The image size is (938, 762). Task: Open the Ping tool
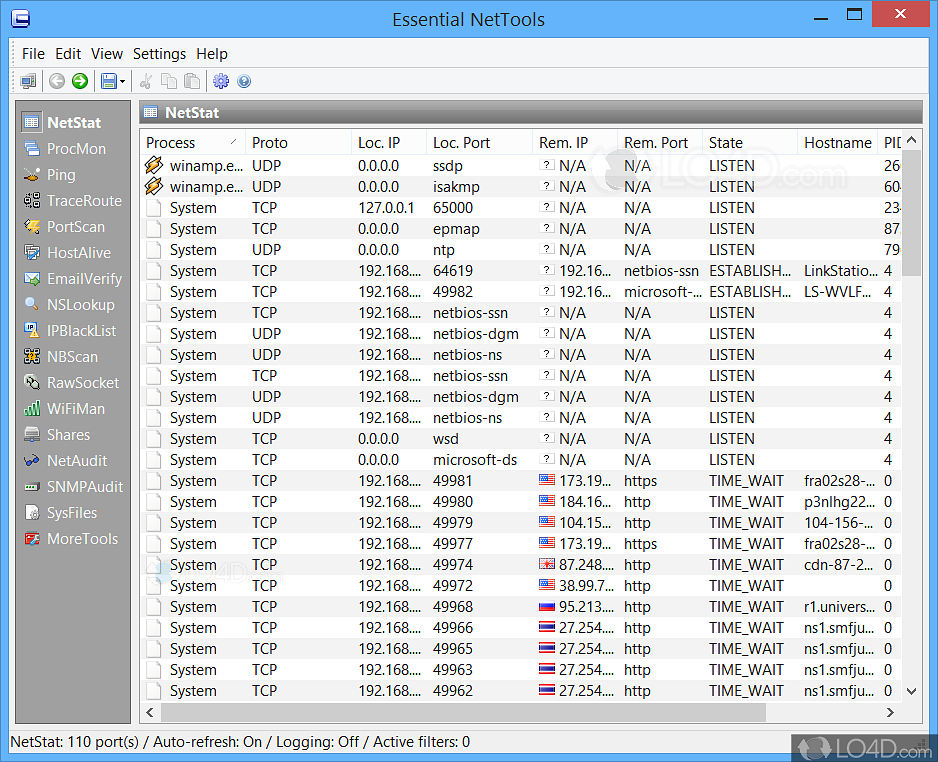click(x=60, y=174)
